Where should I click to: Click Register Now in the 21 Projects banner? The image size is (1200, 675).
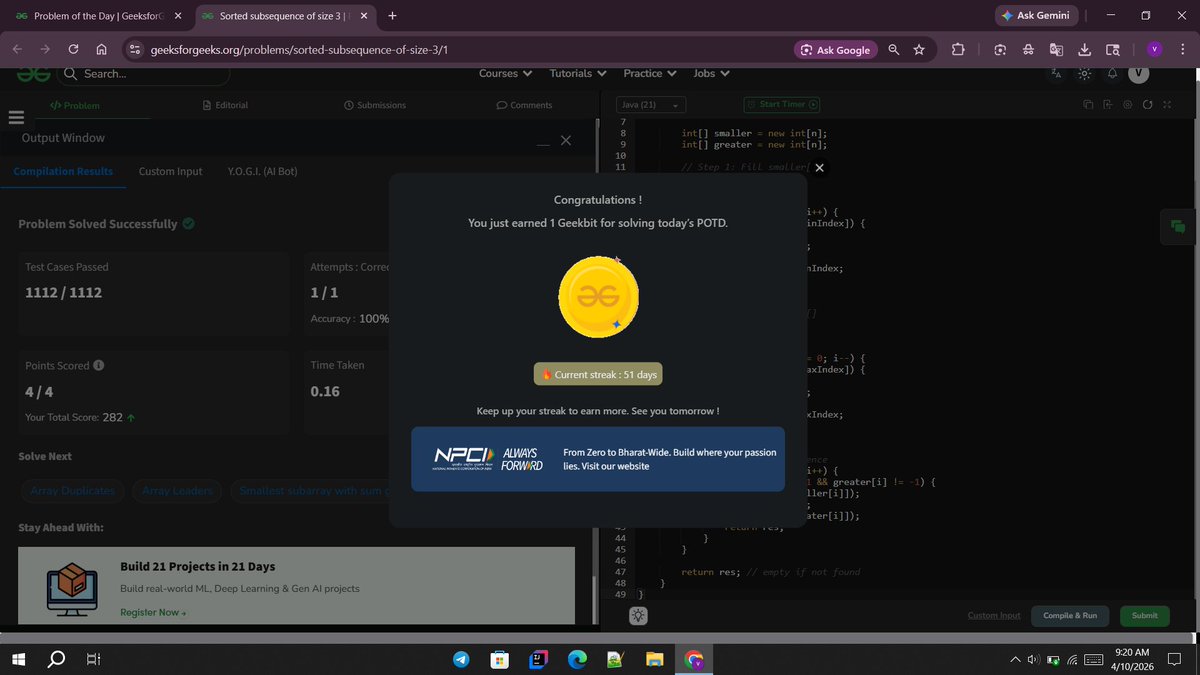tap(153, 612)
